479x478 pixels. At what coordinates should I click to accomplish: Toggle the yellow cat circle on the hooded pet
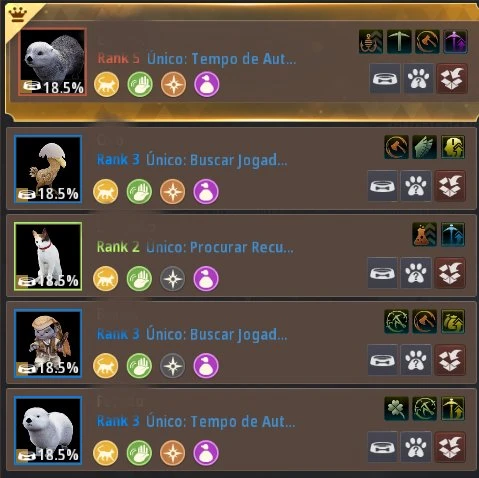[106, 366]
